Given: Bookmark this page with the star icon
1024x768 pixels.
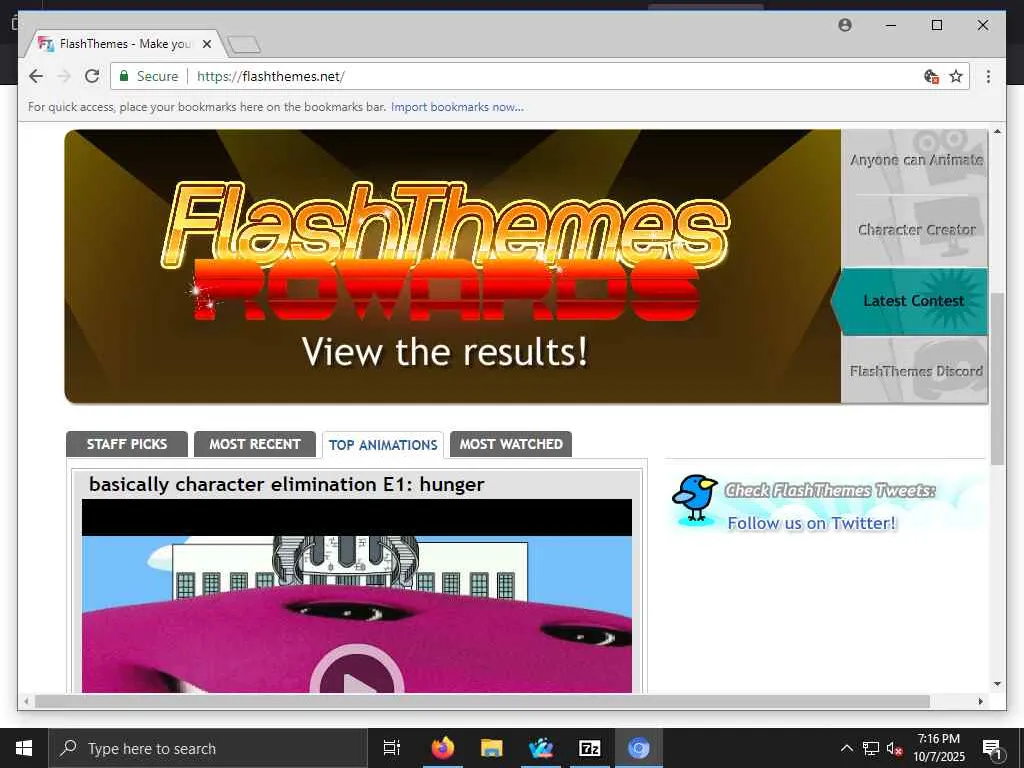Looking at the screenshot, I should click(x=956, y=76).
